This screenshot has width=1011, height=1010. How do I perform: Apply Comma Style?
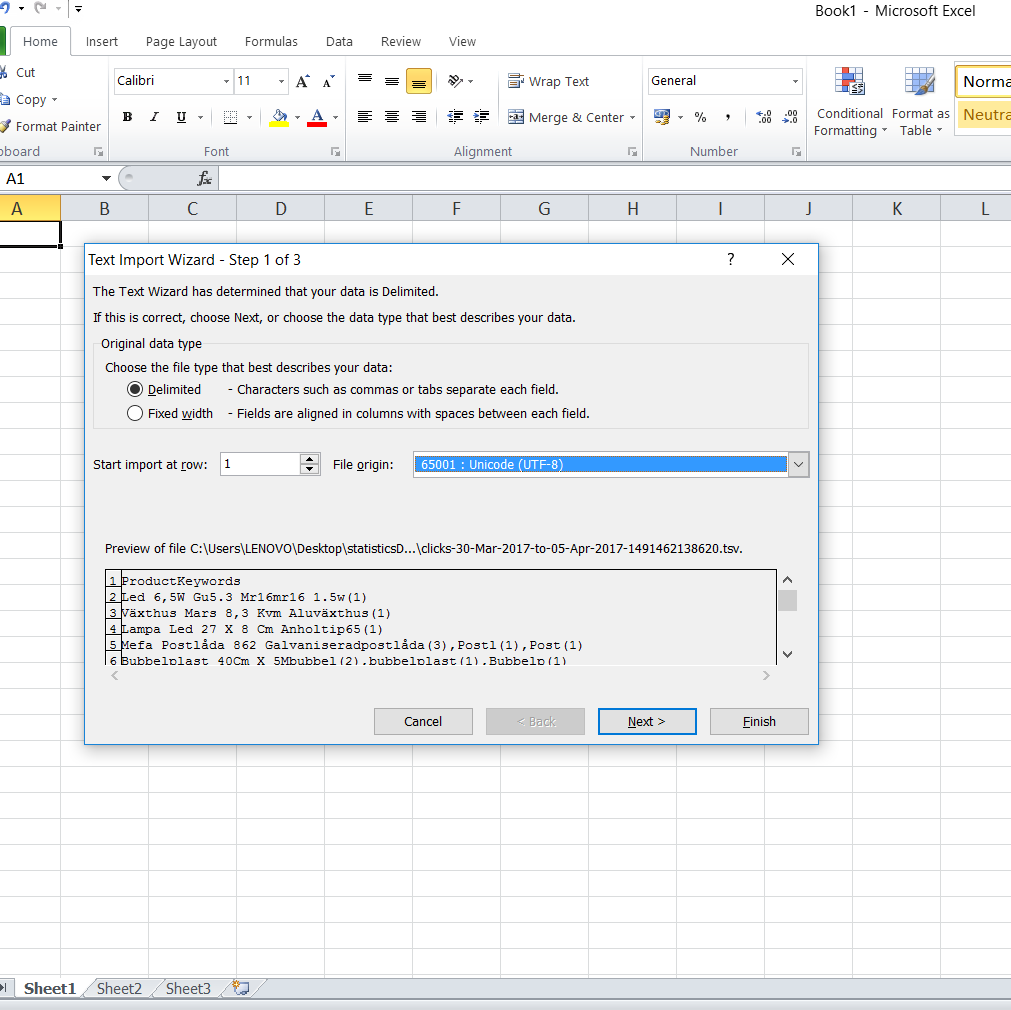pos(727,117)
